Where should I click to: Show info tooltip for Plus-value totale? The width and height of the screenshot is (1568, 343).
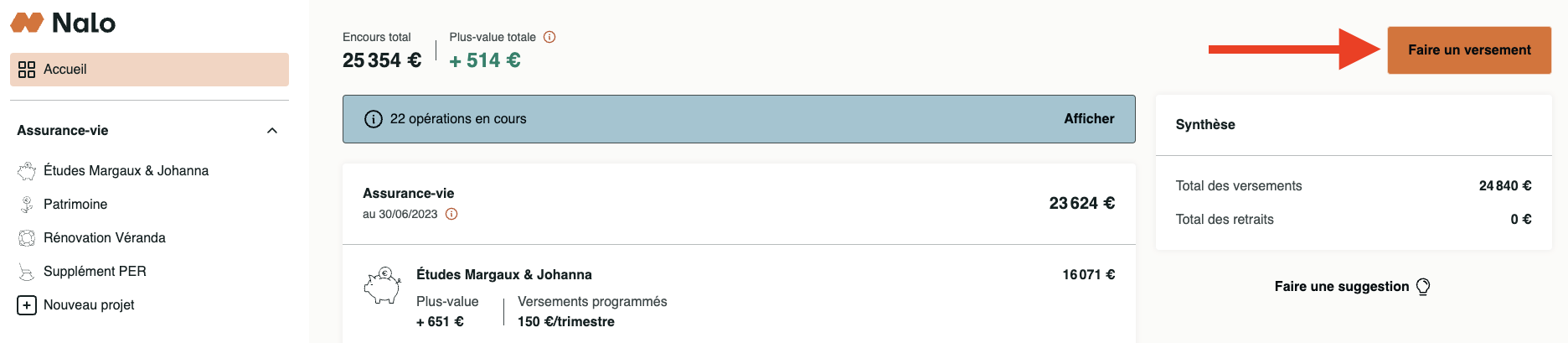pos(549,37)
